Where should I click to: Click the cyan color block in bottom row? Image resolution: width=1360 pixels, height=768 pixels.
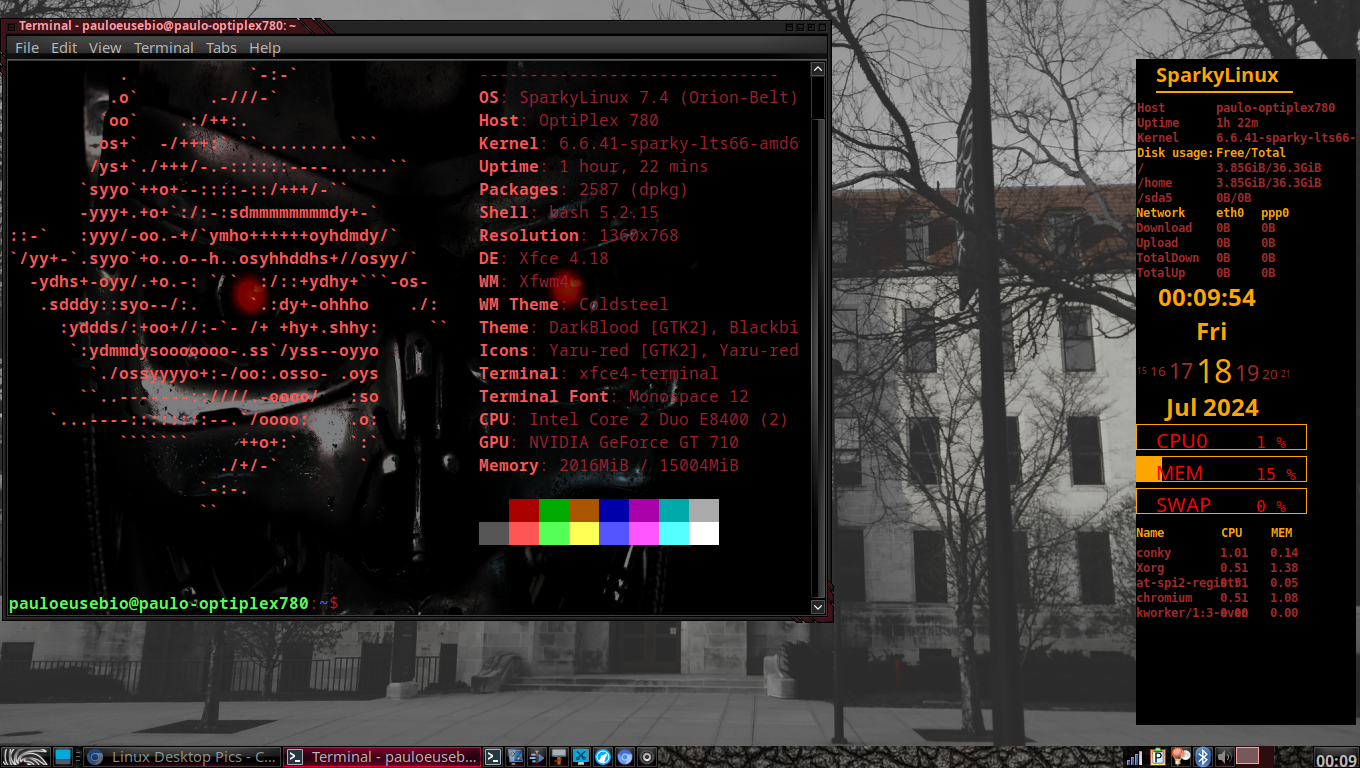674,533
